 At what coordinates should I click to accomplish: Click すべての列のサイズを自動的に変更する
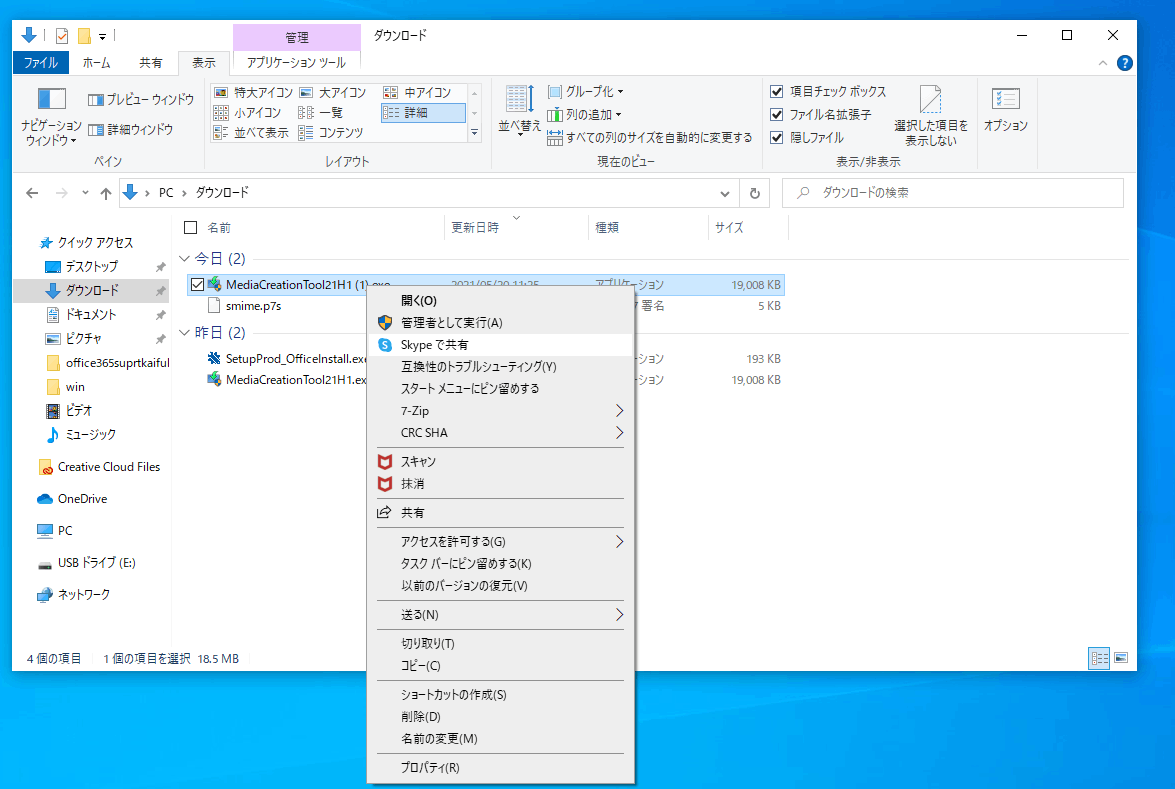coord(649,138)
